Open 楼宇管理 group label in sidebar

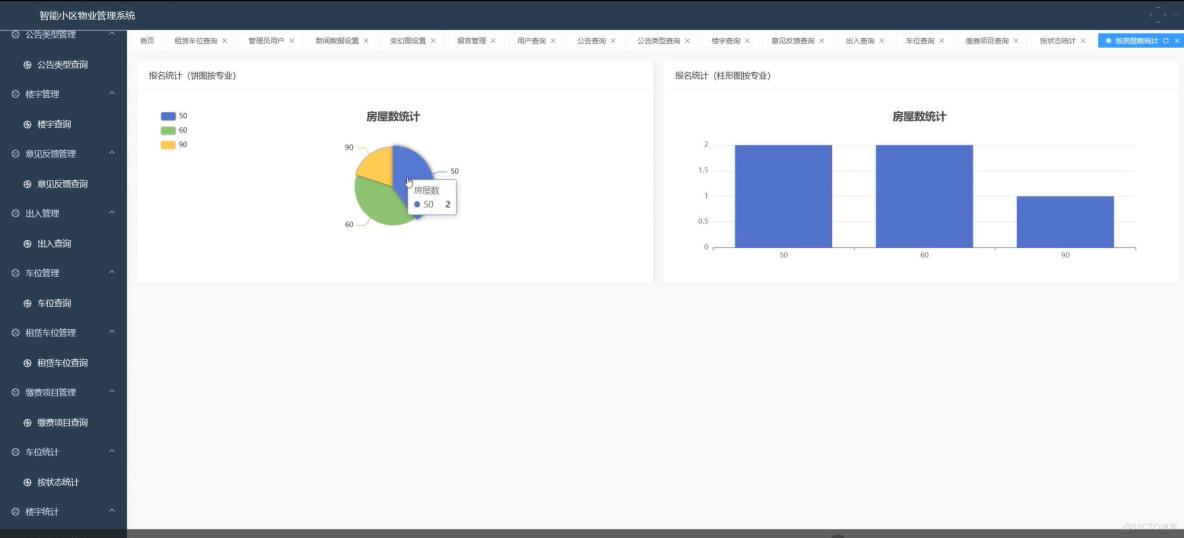coord(42,94)
